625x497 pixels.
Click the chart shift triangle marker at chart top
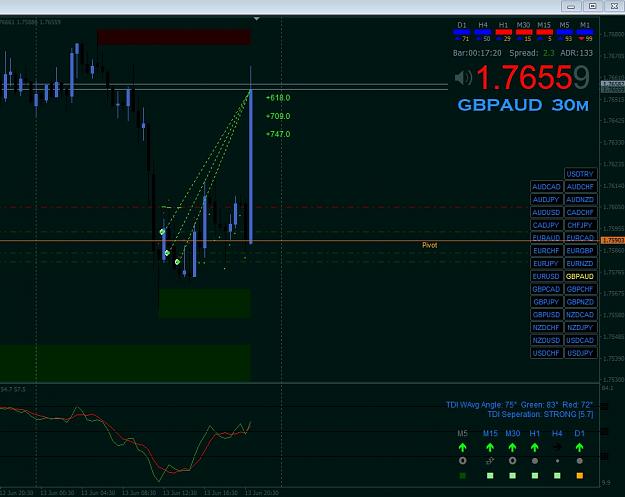point(257,19)
